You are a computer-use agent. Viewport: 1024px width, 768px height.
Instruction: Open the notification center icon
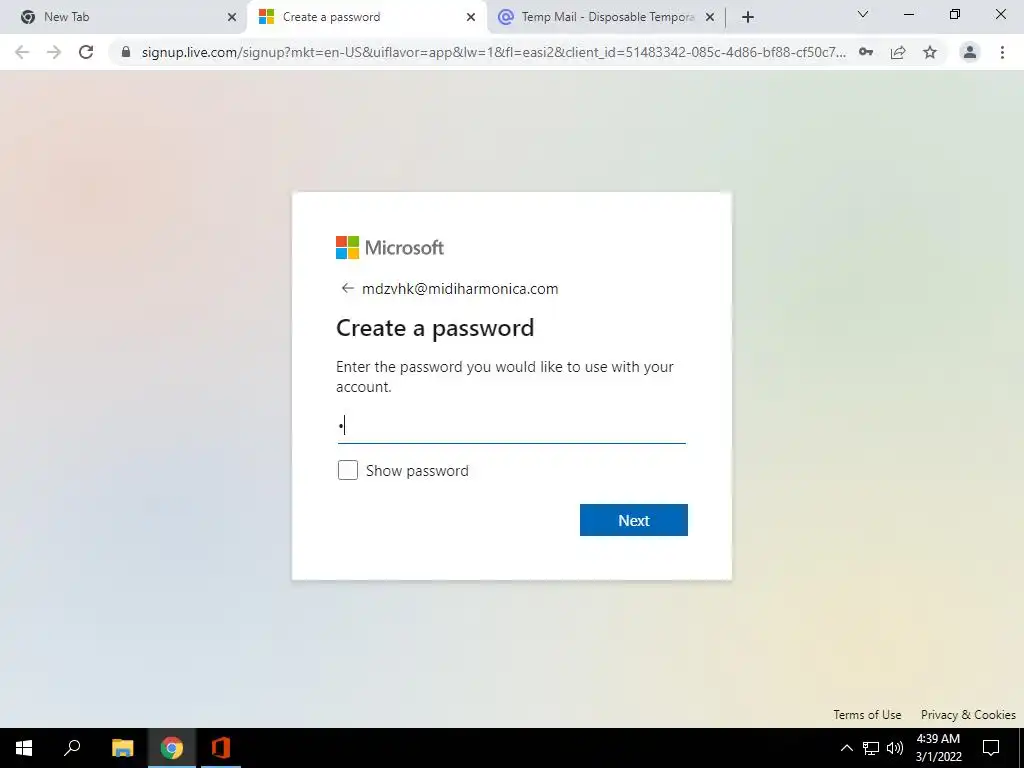tap(991, 748)
